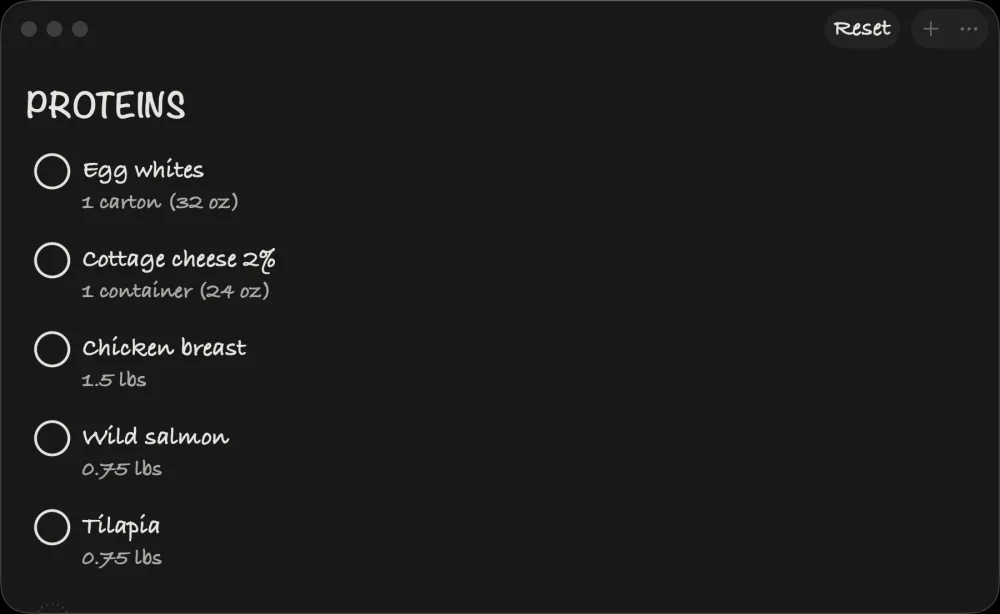Click the Cottage cheese 2% item name
1000x614 pixels.
point(178,259)
